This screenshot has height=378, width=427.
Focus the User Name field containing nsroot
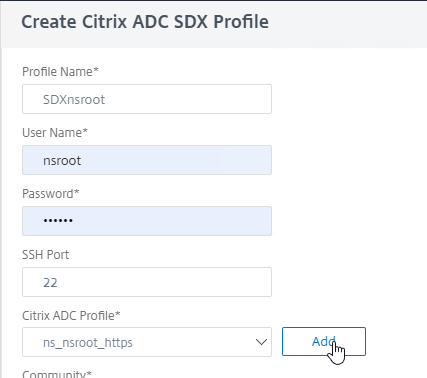coord(147,160)
